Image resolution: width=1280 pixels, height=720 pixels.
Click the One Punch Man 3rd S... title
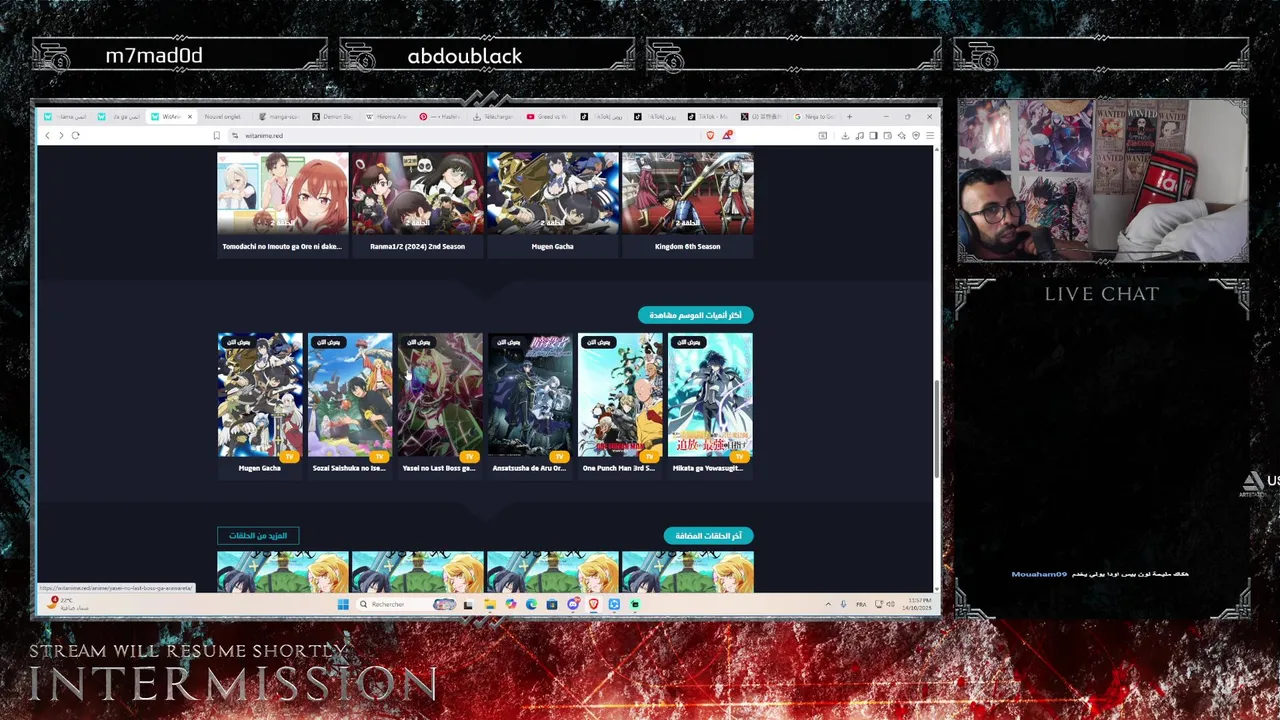click(619, 468)
